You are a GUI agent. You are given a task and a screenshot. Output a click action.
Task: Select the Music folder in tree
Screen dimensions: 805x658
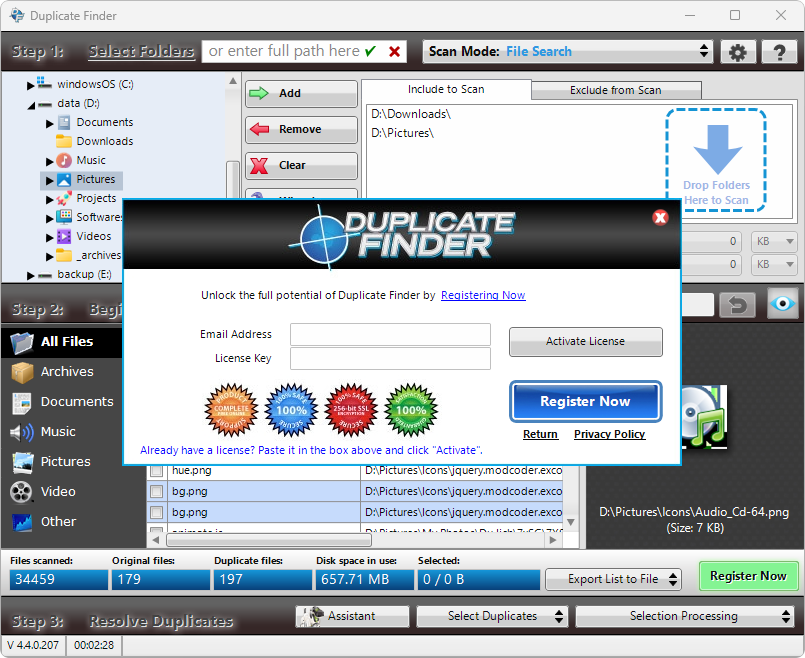(91, 160)
